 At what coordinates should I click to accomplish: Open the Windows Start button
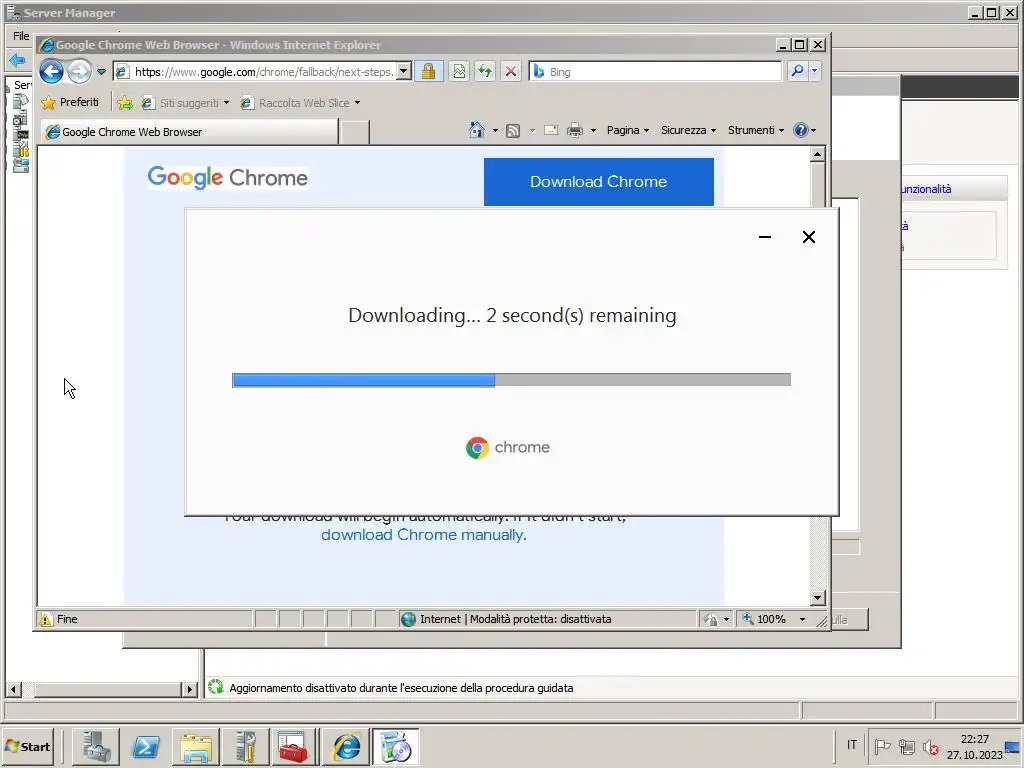[x=27, y=746]
